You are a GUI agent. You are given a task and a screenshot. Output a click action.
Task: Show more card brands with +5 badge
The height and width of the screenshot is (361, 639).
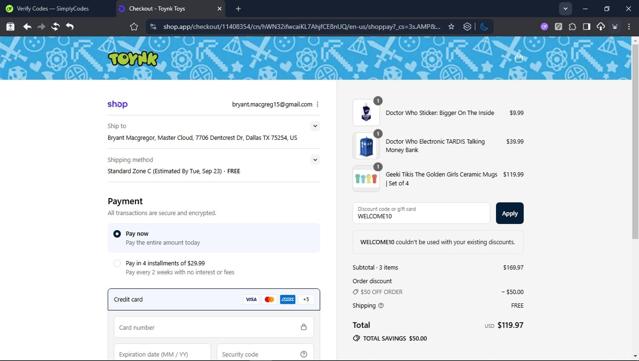click(x=306, y=299)
